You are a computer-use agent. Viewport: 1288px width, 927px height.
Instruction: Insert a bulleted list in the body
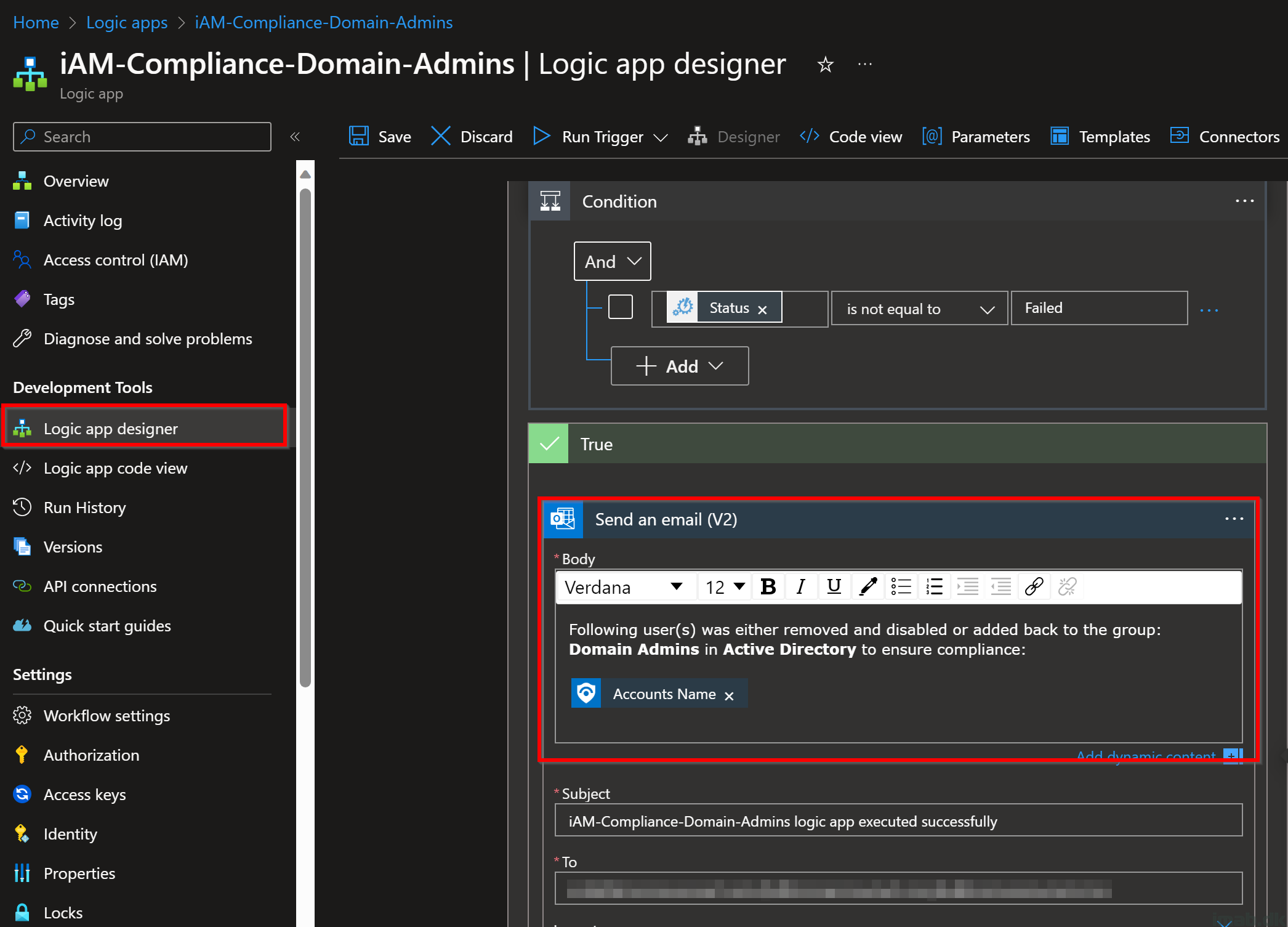point(901,587)
